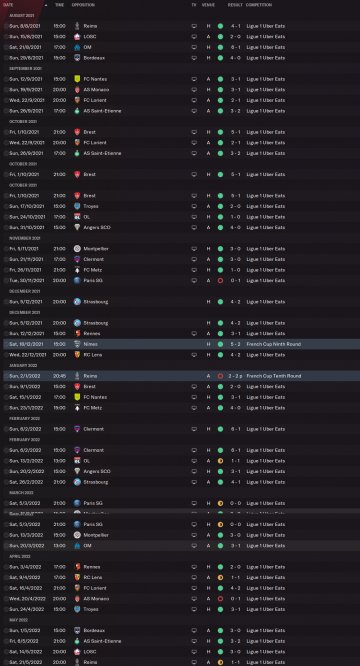The width and height of the screenshot is (360, 666).
Task: Click the LOSC club badge in the 15/8/2021 row
Action: (x=77, y=37)
